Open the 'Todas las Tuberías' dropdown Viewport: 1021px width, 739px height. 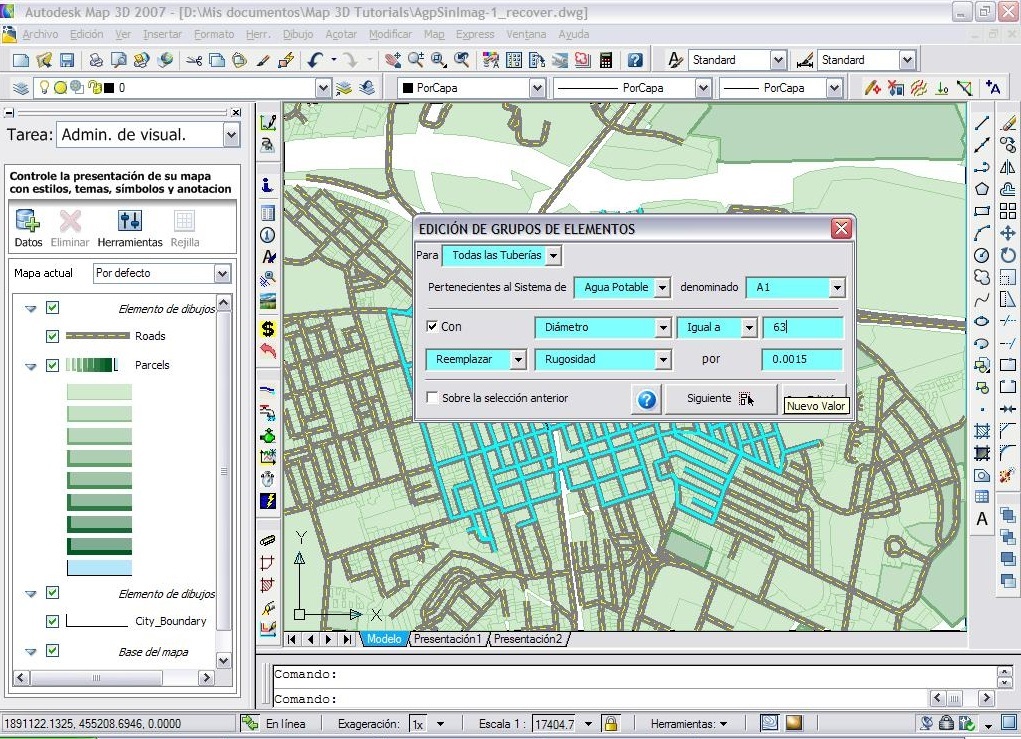pyautogui.click(x=554, y=256)
